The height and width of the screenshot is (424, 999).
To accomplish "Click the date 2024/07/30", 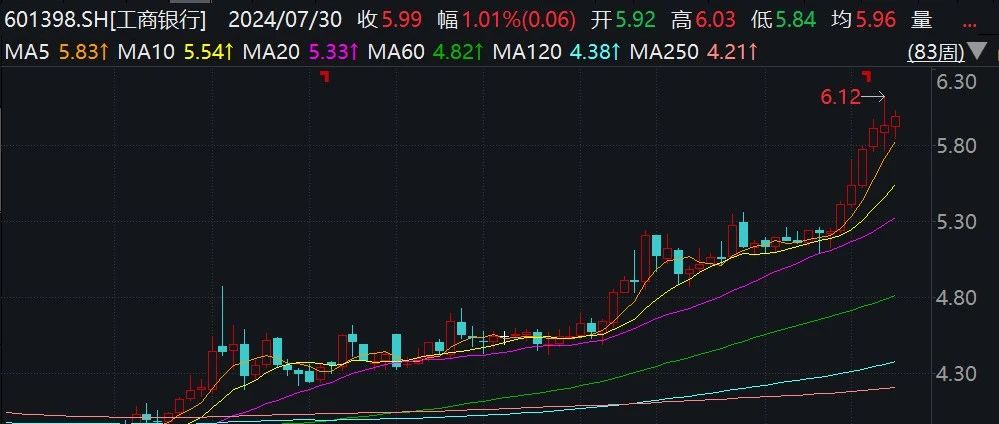I will click(x=285, y=20).
